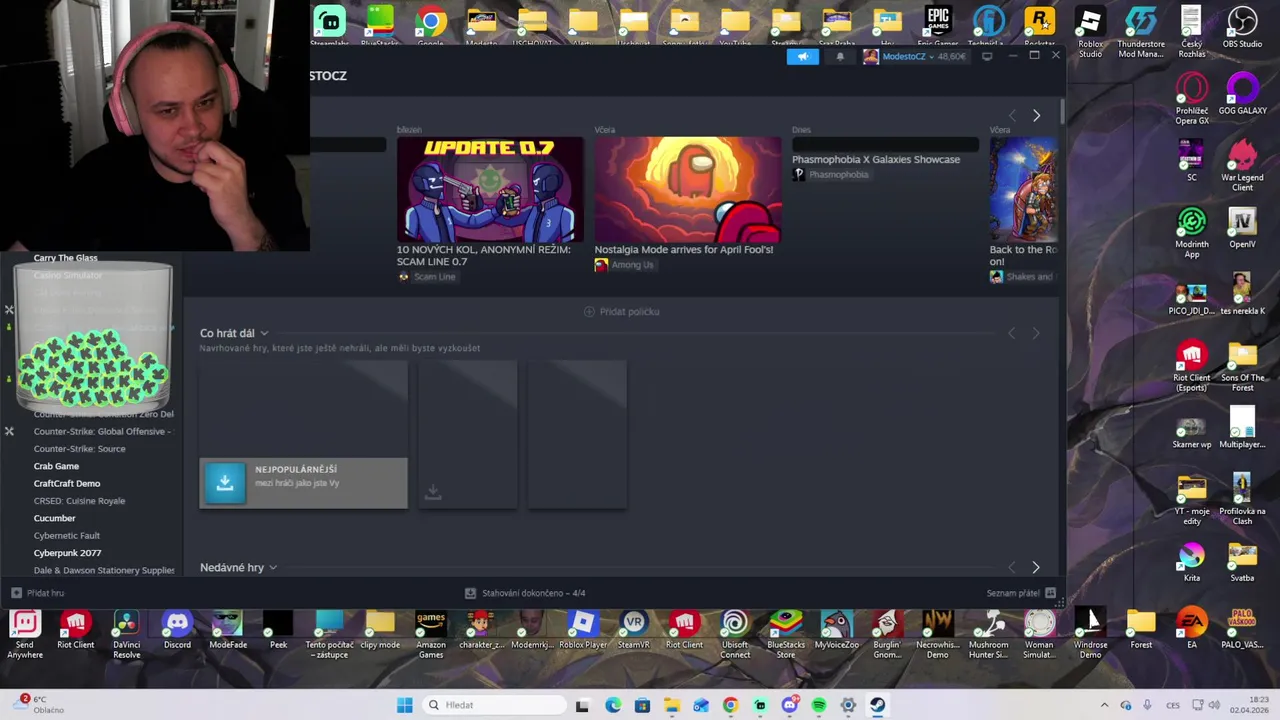Image resolution: width=1280 pixels, height=720 pixels.
Task: Open GOG GALAXY desktop icon
Action: click(1242, 93)
